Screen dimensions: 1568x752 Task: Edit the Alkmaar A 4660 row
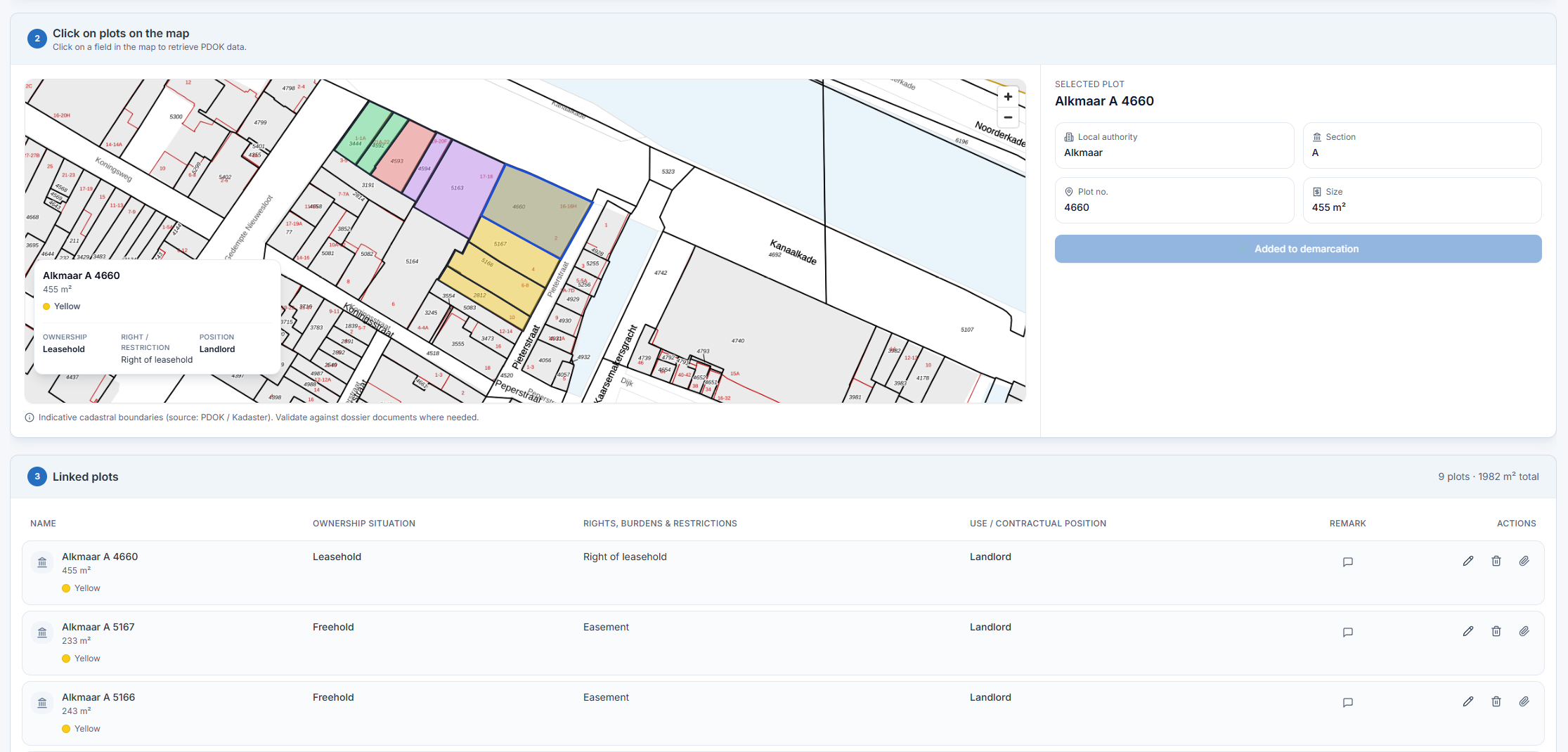(x=1468, y=561)
